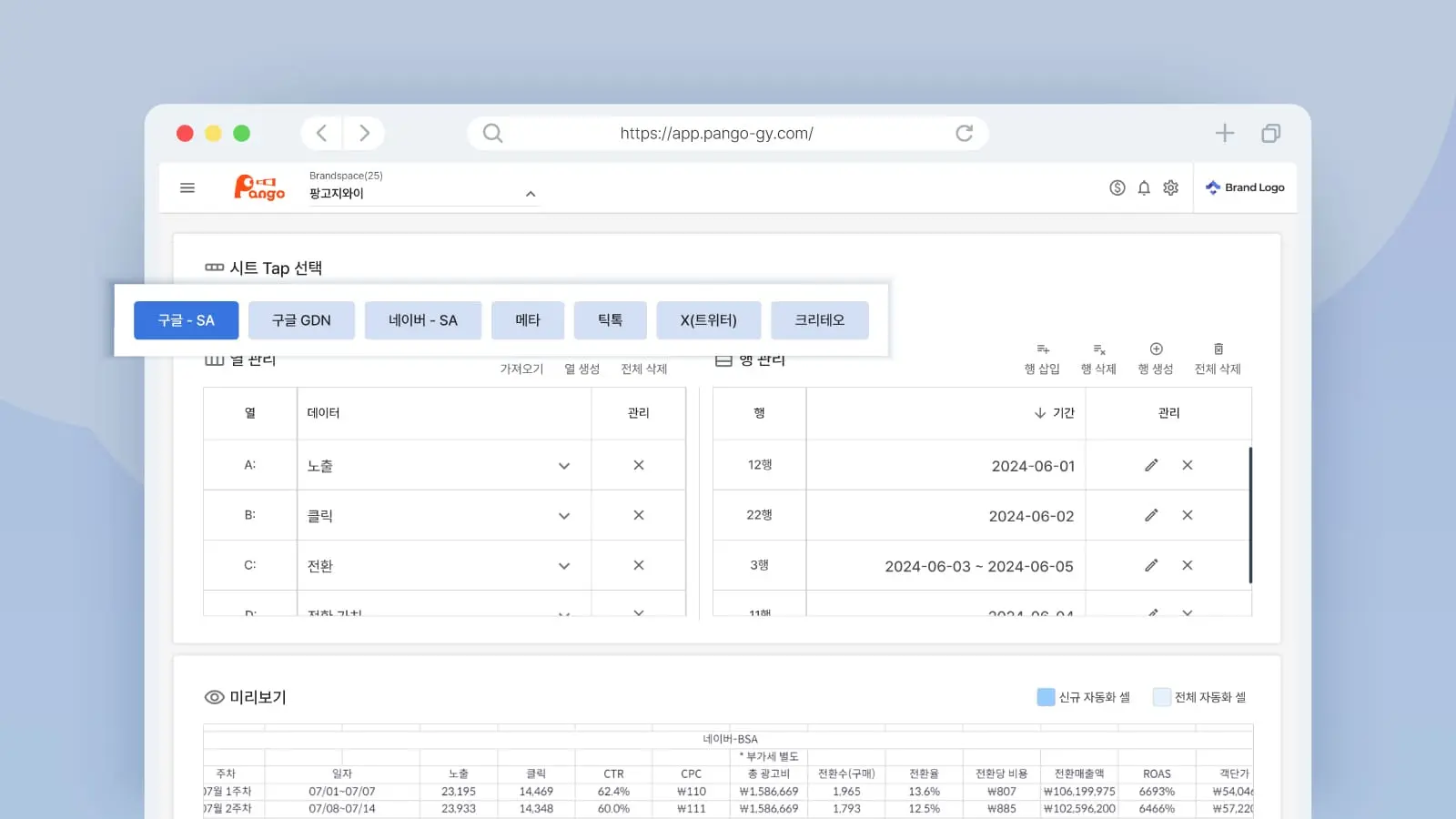
Task: Click the row create plus icon
Action: 1156,349
